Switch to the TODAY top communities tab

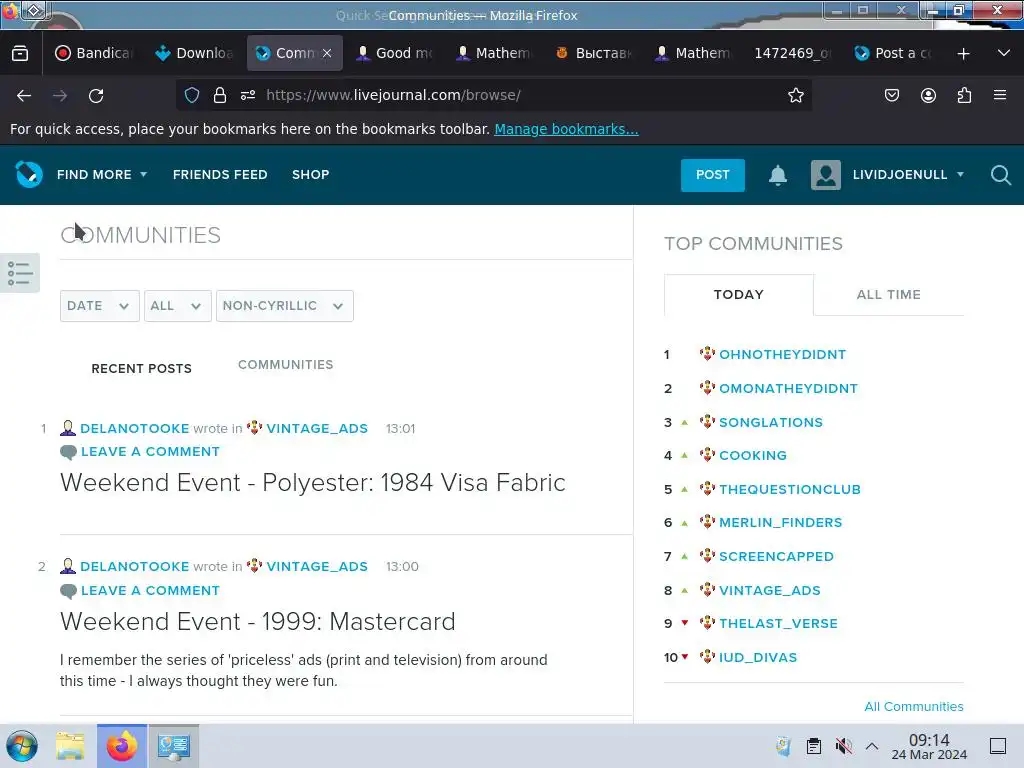(x=739, y=295)
